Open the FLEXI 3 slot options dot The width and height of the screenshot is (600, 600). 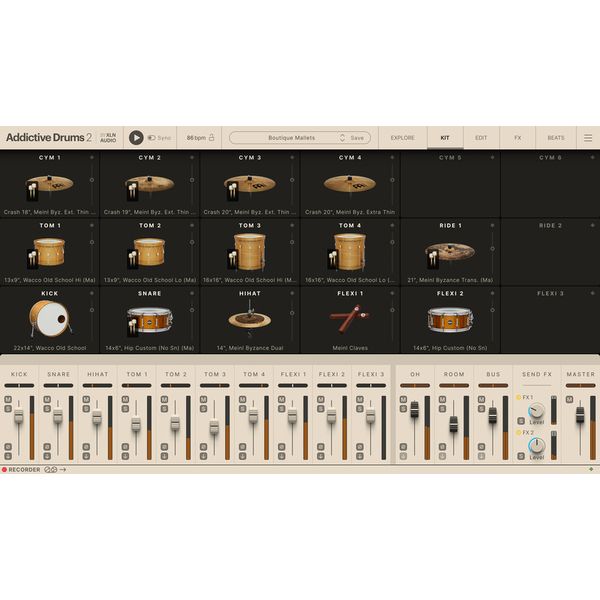click(x=592, y=293)
